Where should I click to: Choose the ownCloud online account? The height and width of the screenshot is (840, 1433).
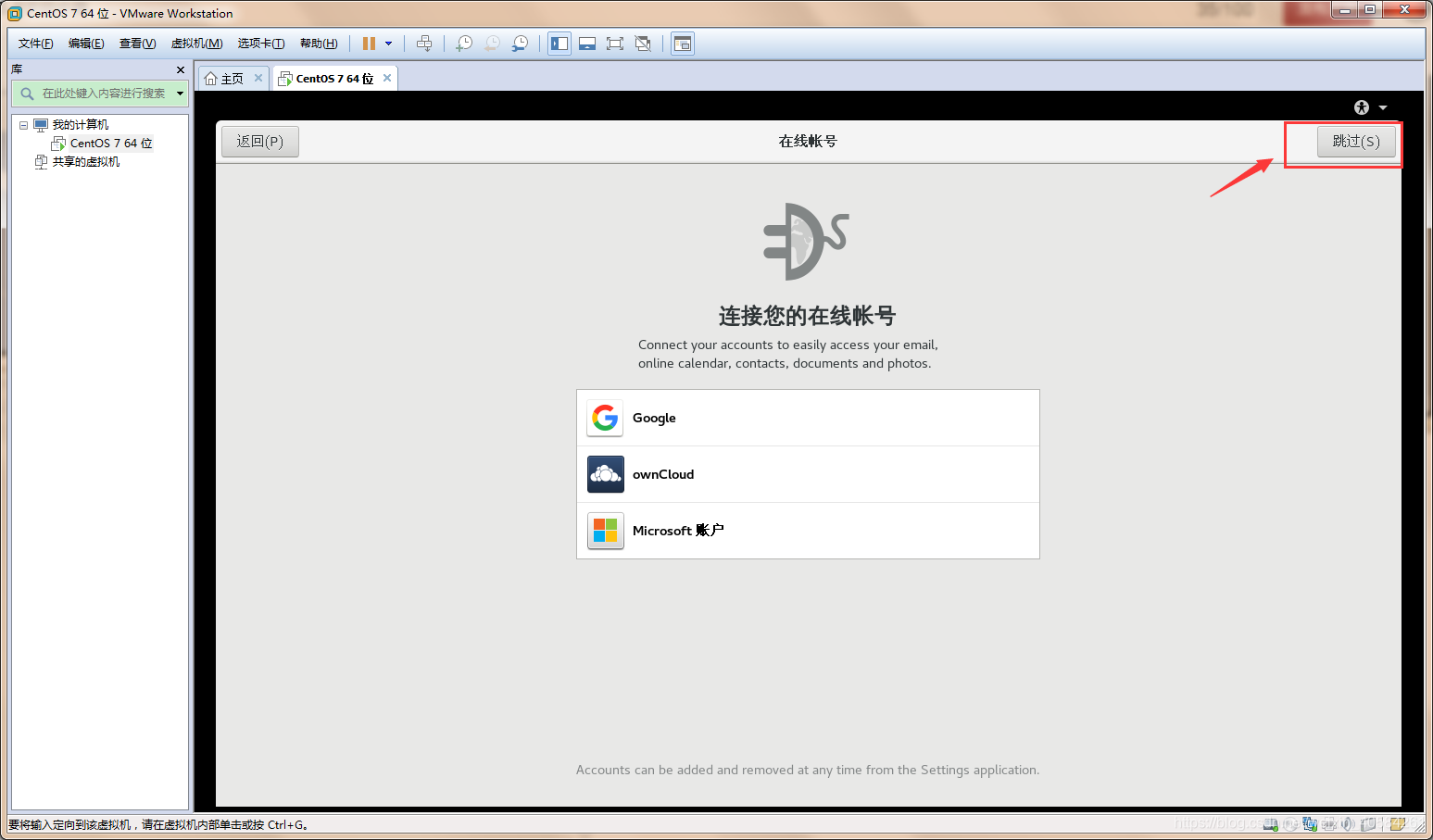click(808, 474)
